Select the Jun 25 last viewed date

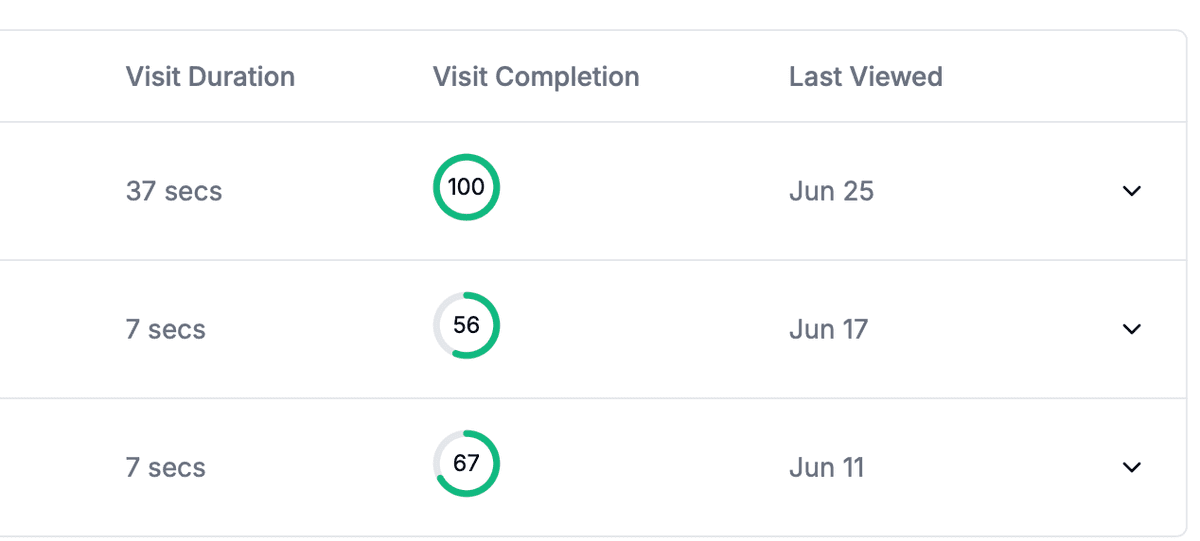[831, 191]
